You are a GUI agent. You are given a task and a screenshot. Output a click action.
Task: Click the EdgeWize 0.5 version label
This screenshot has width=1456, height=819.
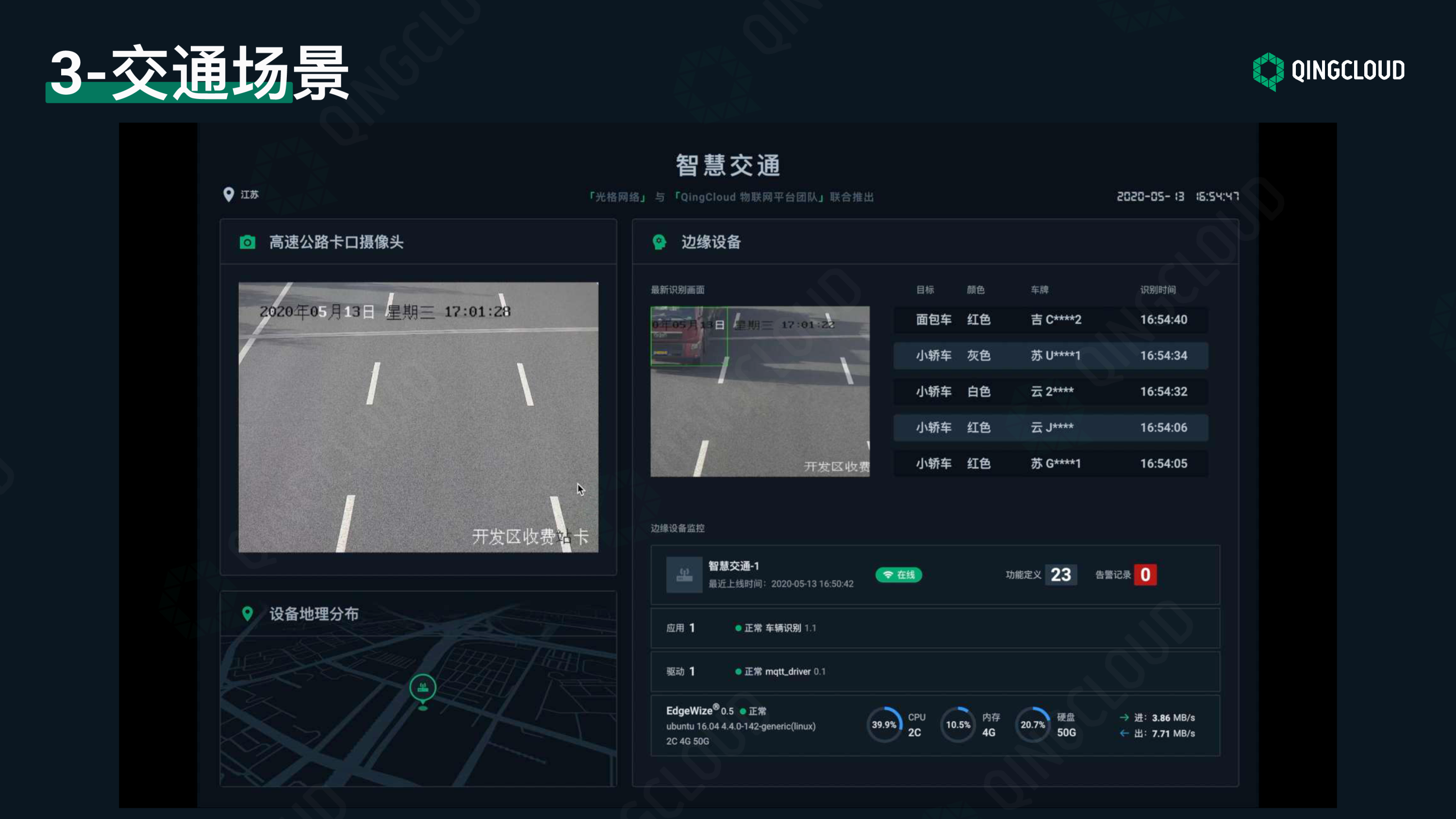(700, 710)
